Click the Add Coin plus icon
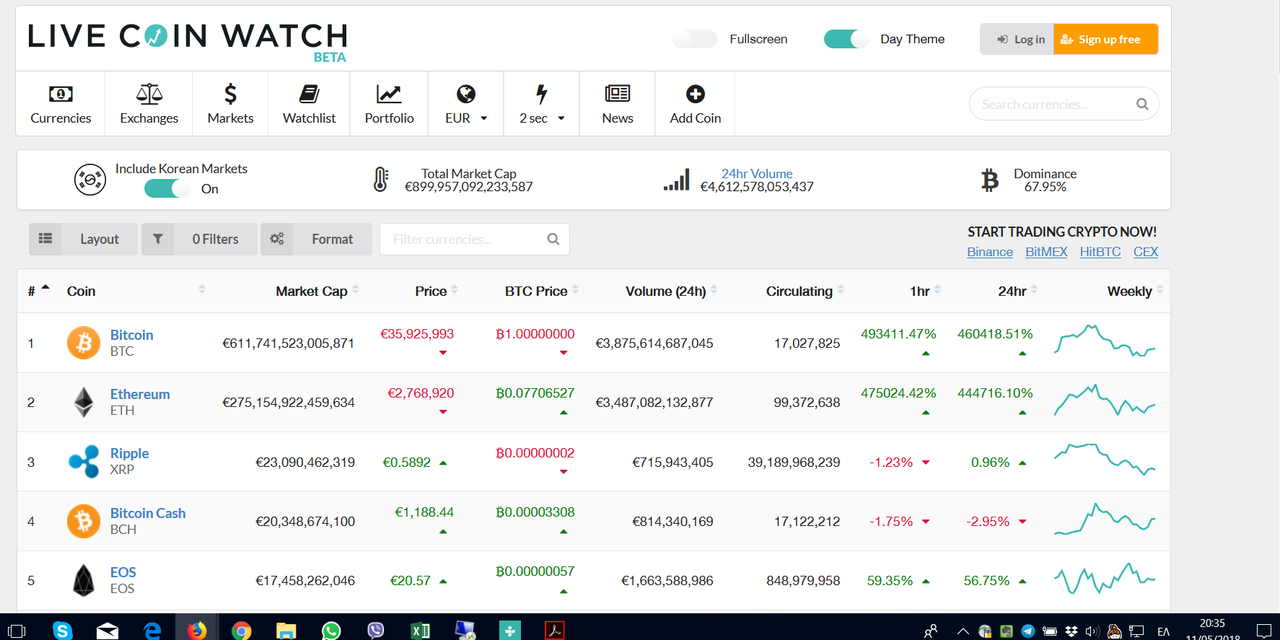 pyautogui.click(x=695, y=94)
